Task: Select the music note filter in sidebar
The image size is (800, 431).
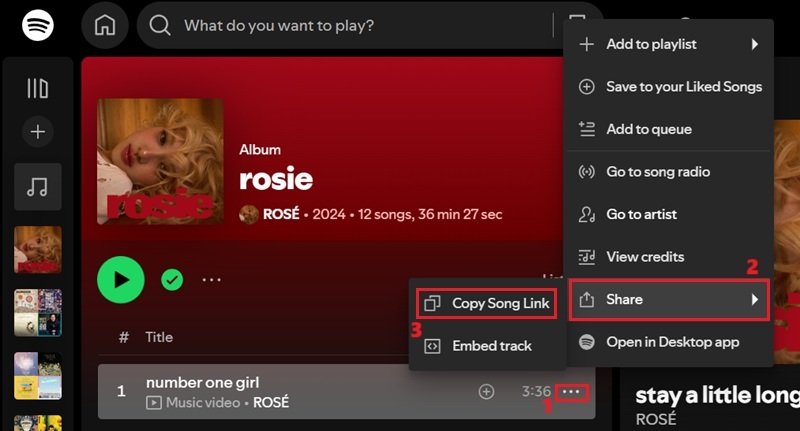Action: point(38,187)
